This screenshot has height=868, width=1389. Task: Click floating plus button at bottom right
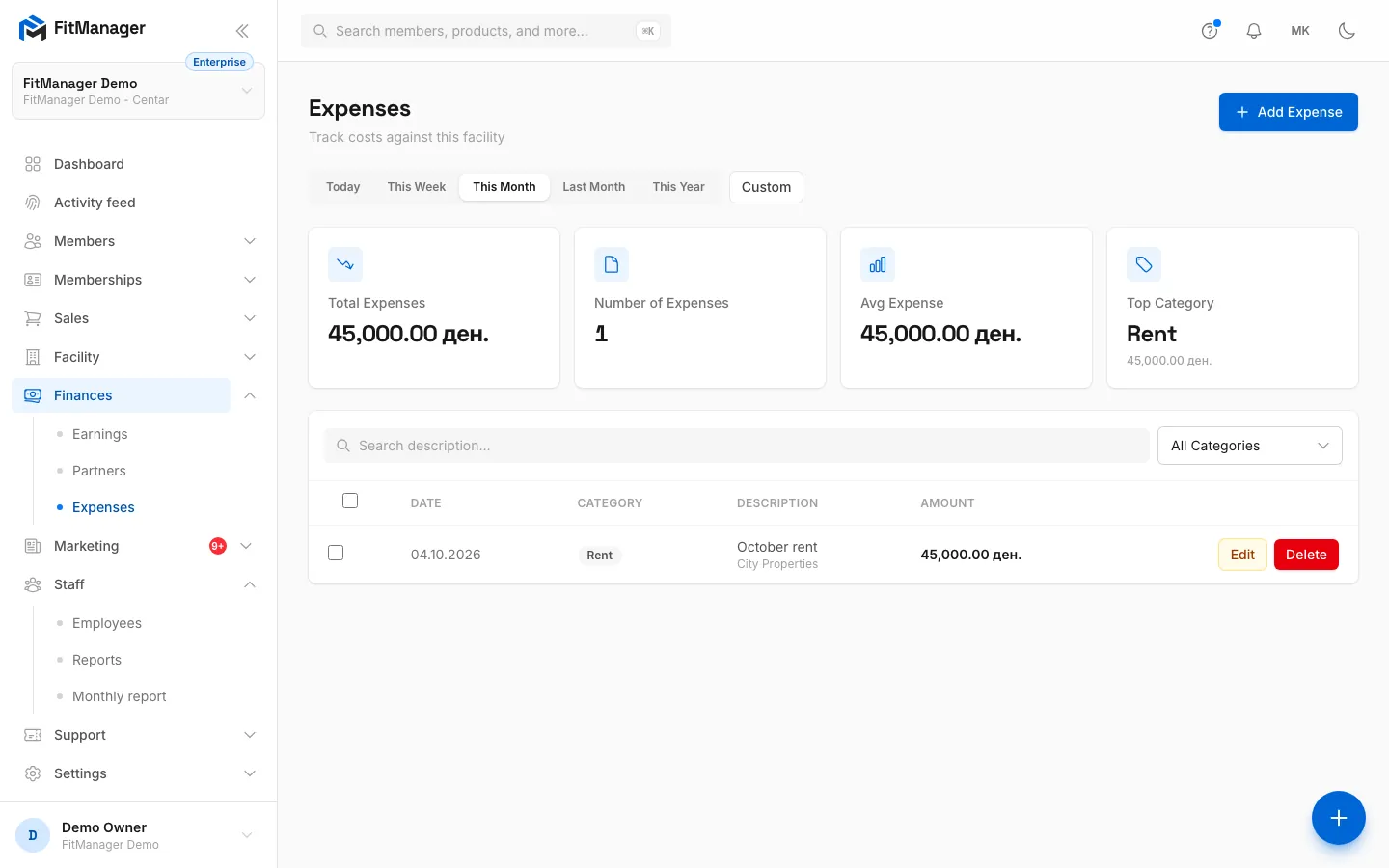1339,818
